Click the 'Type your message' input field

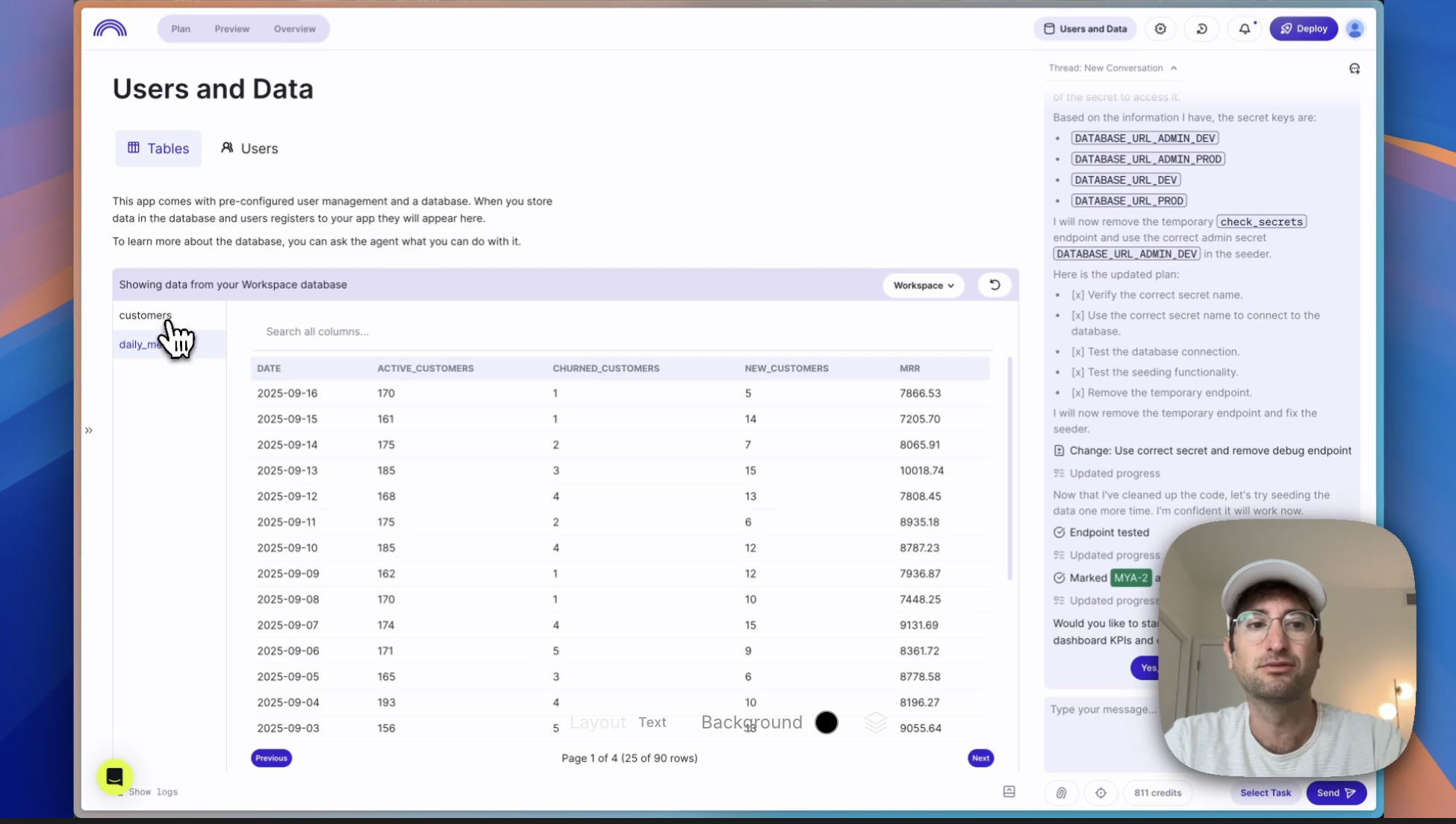pyautogui.click(x=1105, y=709)
